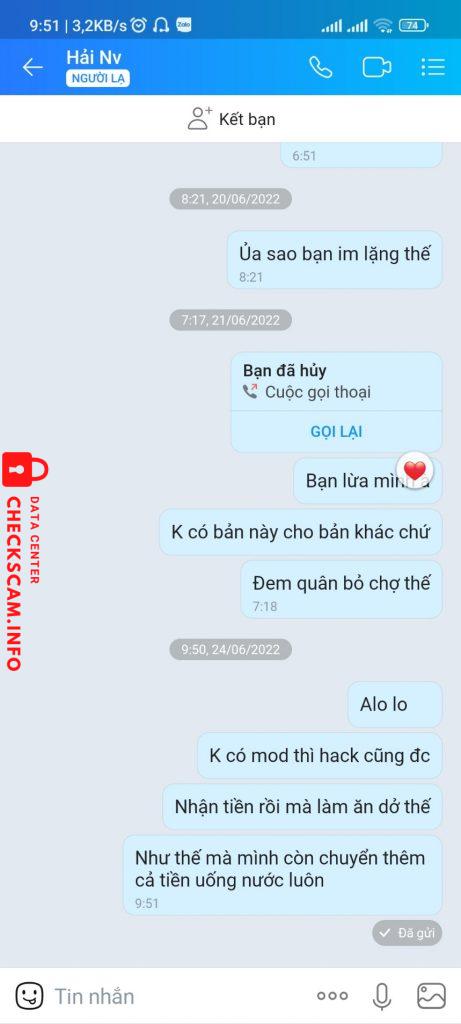
Task: Start a video call with Hải Nv
Action: tap(377, 67)
